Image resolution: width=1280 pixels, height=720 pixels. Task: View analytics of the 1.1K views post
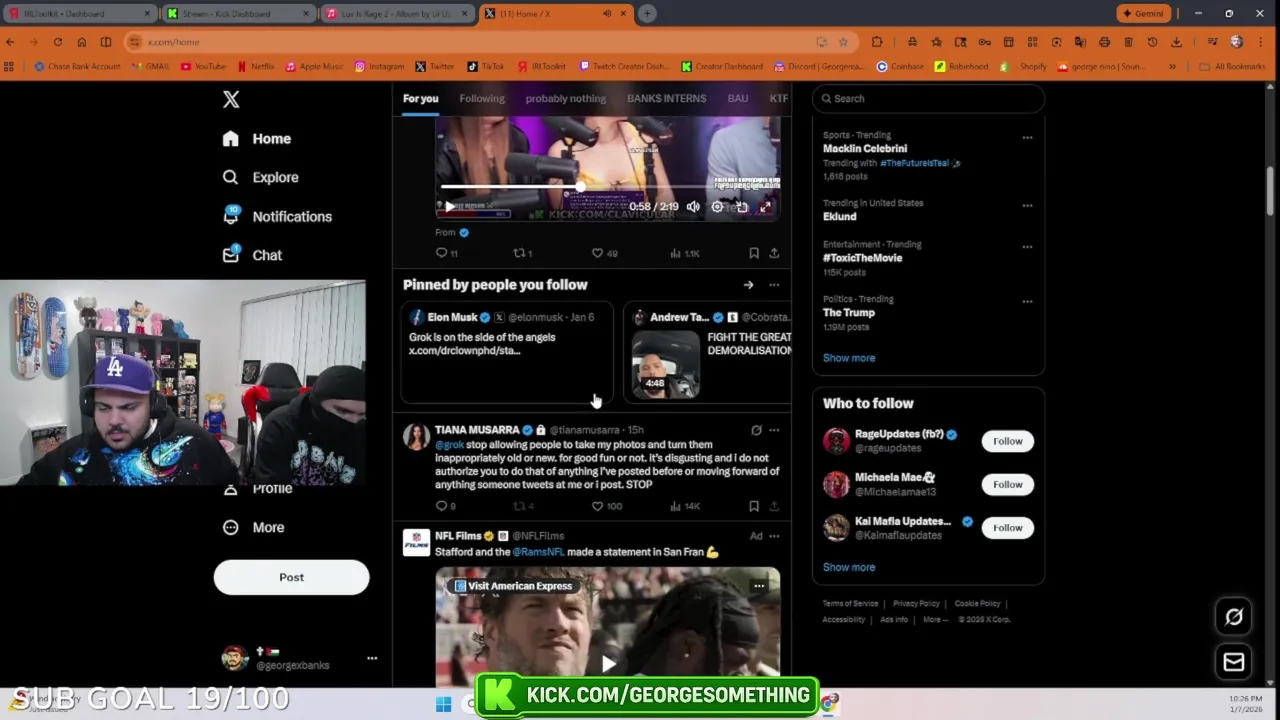(x=685, y=253)
